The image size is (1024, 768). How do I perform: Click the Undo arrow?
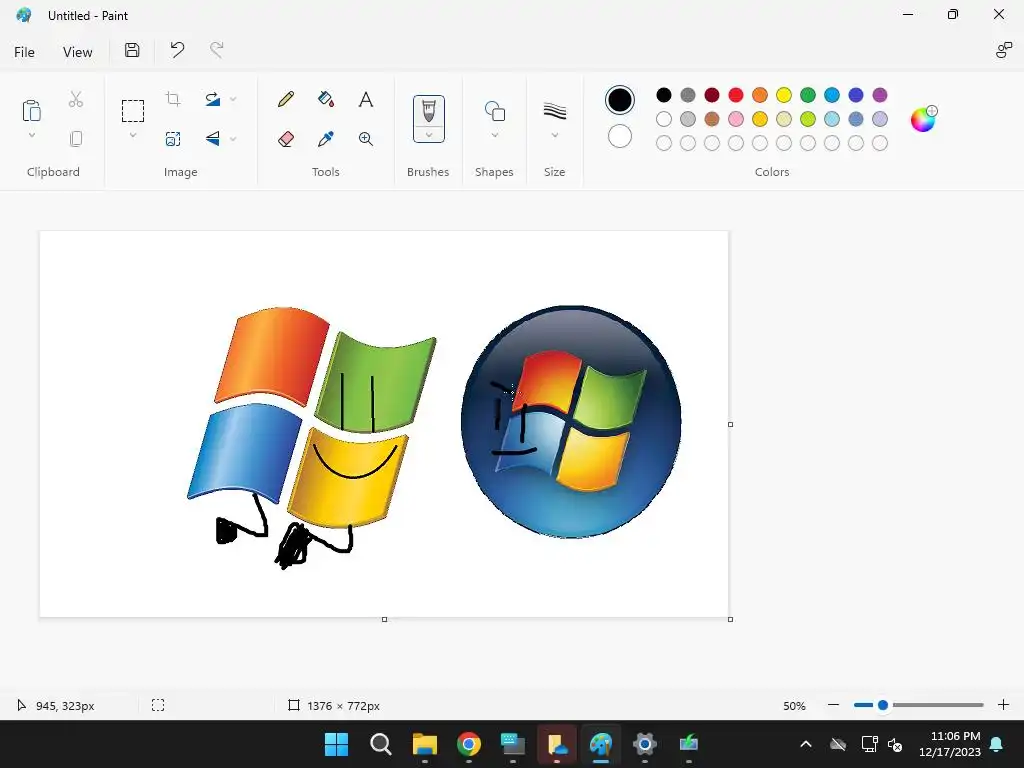point(177,50)
